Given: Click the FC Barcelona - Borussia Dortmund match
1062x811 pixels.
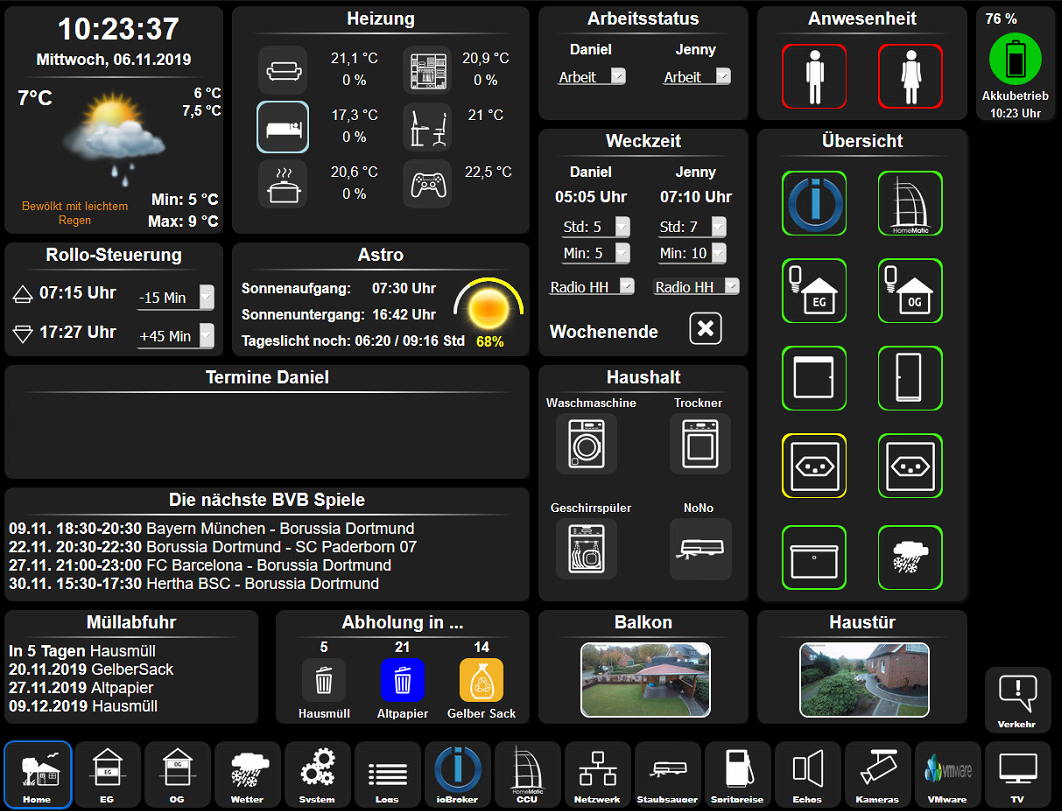Looking at the screenshot, I should pos(200,565).
